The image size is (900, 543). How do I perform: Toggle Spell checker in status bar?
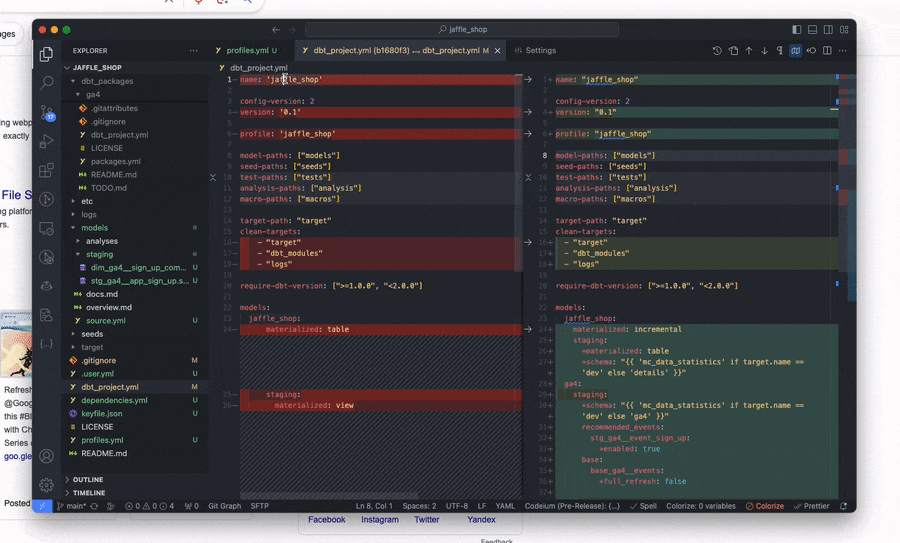pos(643,506)
